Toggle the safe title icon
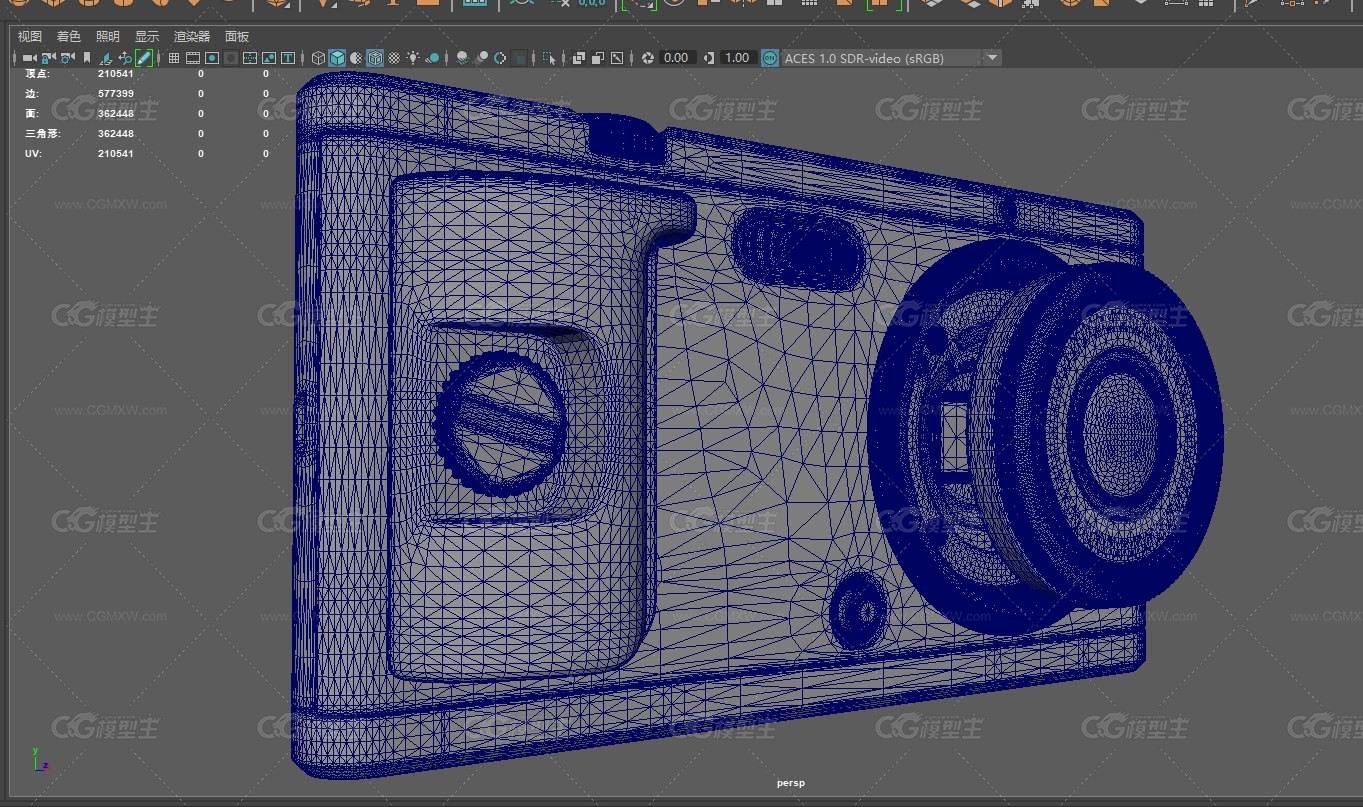The height and width of the screenshot is (807, 1363). pyautogui.click(x=288, y=58)
